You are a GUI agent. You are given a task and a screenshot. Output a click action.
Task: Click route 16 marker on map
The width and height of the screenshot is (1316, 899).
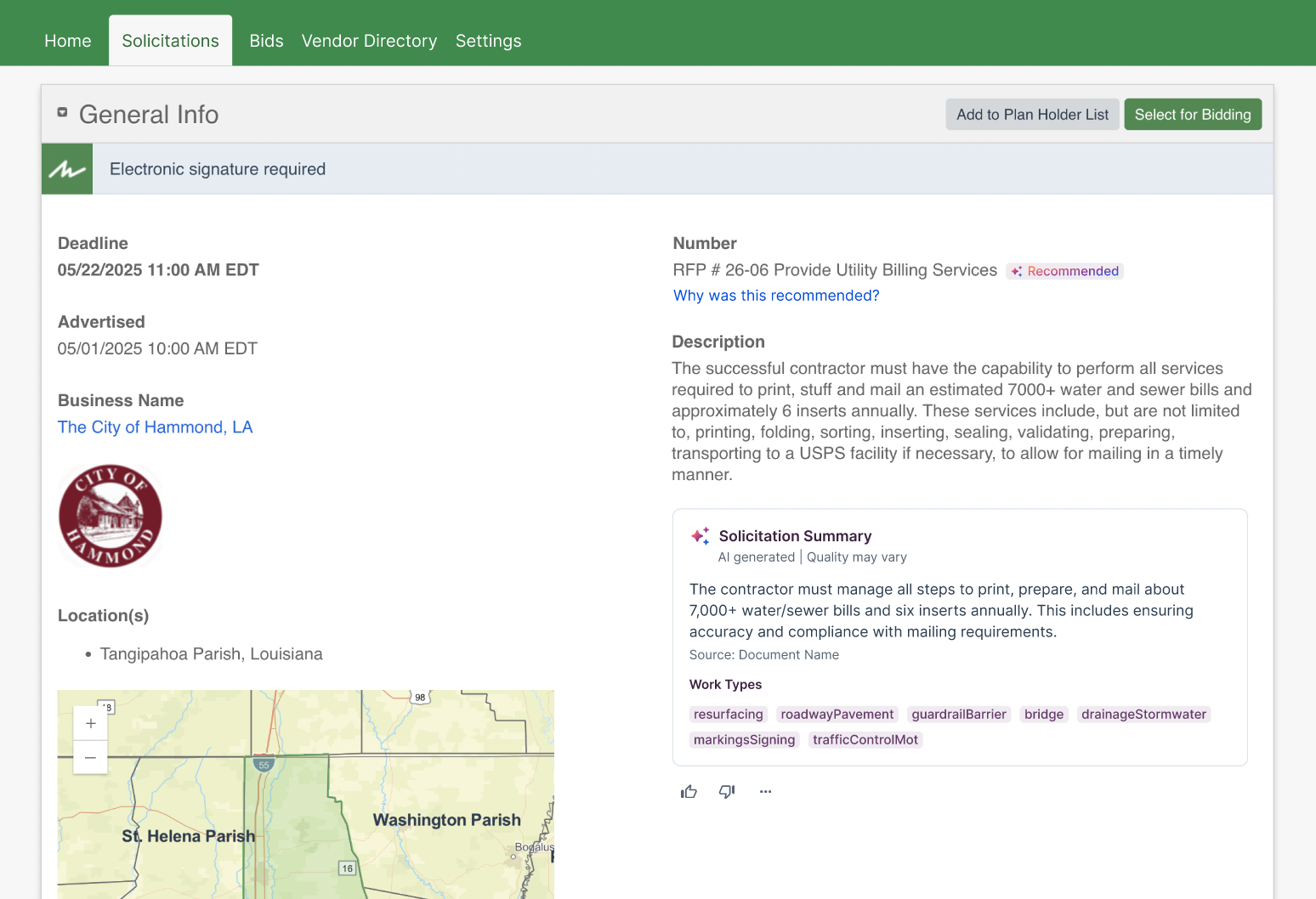tap(347, 868)
